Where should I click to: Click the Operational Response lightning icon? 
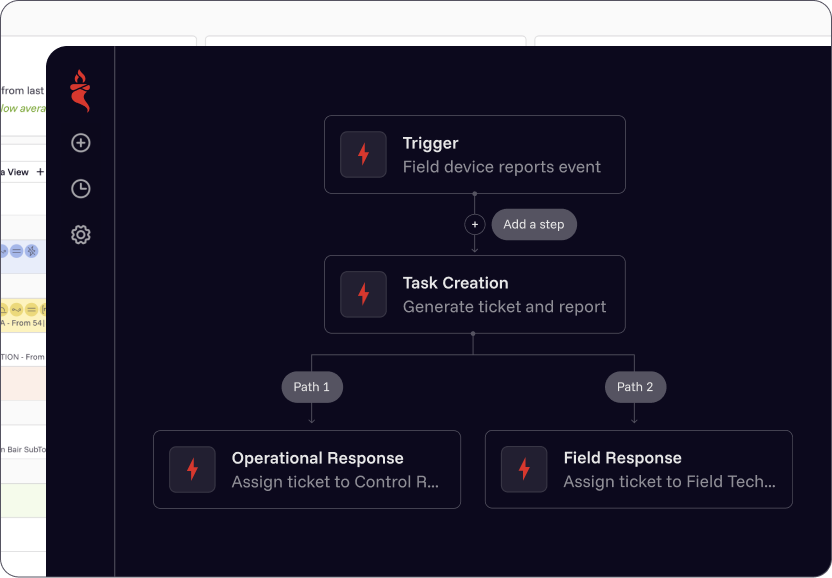192,469
